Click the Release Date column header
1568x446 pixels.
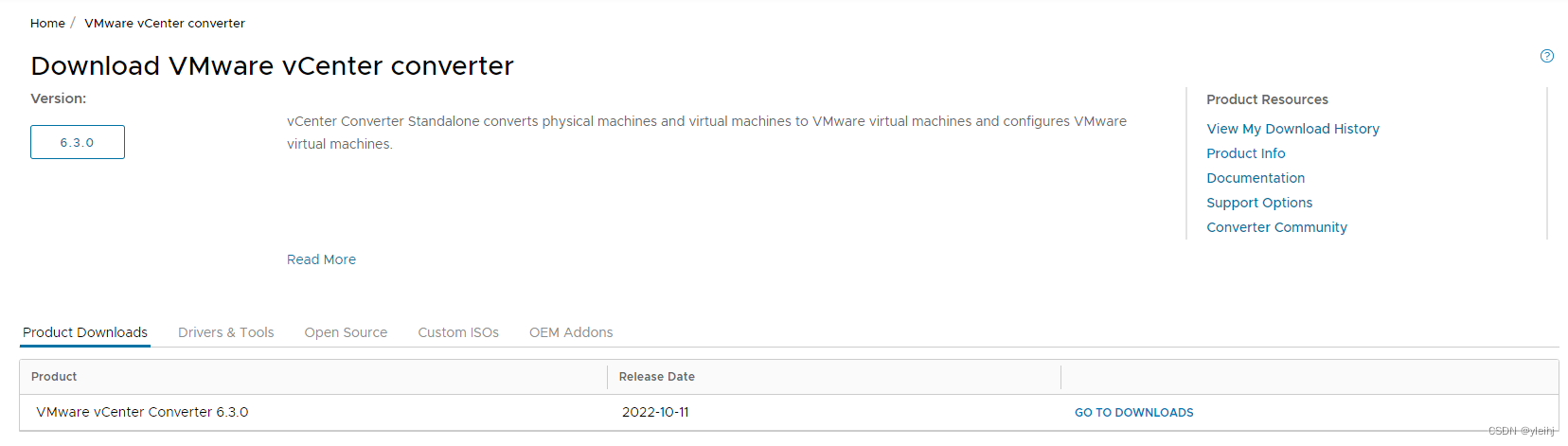tap(656, 377)
